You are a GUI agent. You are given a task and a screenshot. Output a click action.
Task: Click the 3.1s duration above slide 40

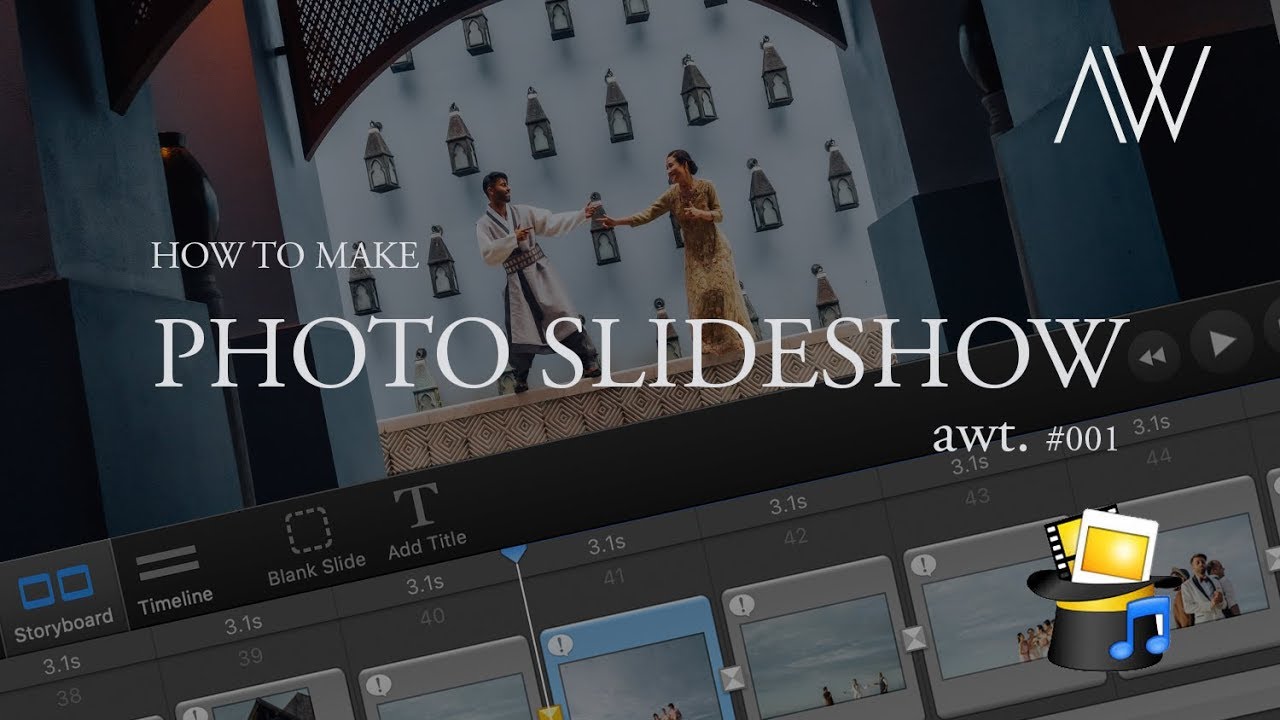425,585
